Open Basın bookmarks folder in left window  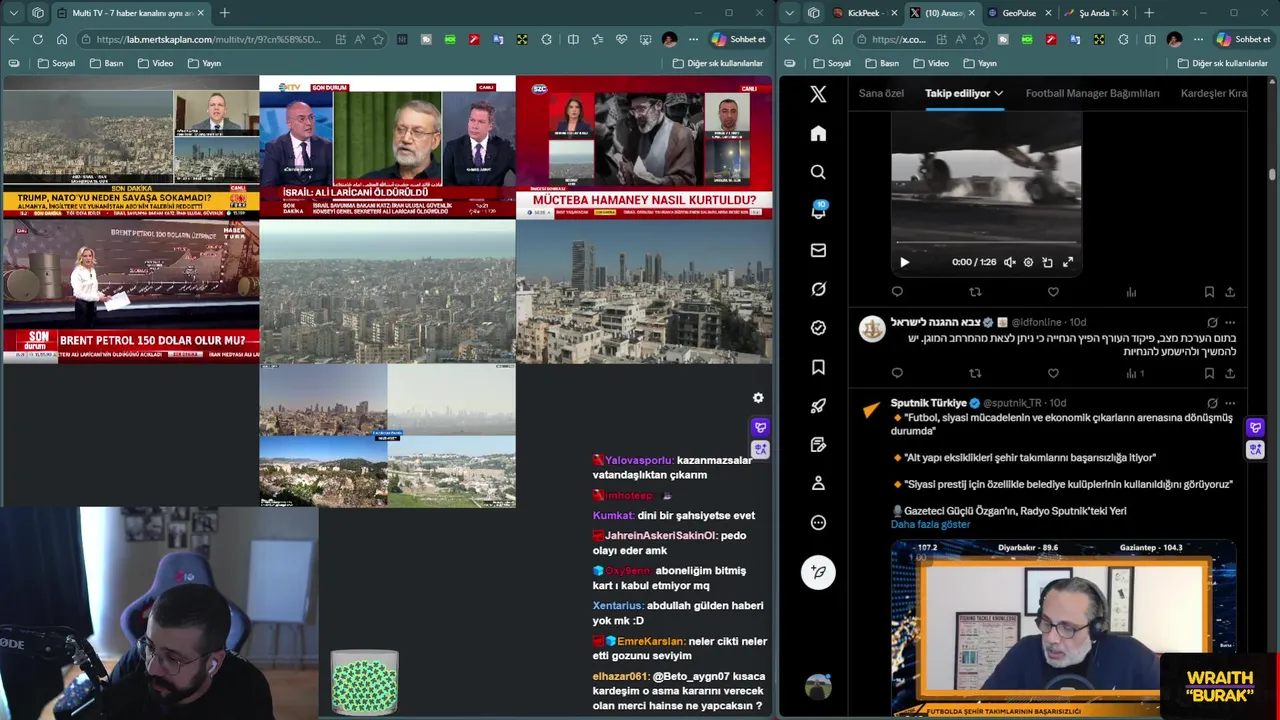pyautogui.click(x=106, y=63)
